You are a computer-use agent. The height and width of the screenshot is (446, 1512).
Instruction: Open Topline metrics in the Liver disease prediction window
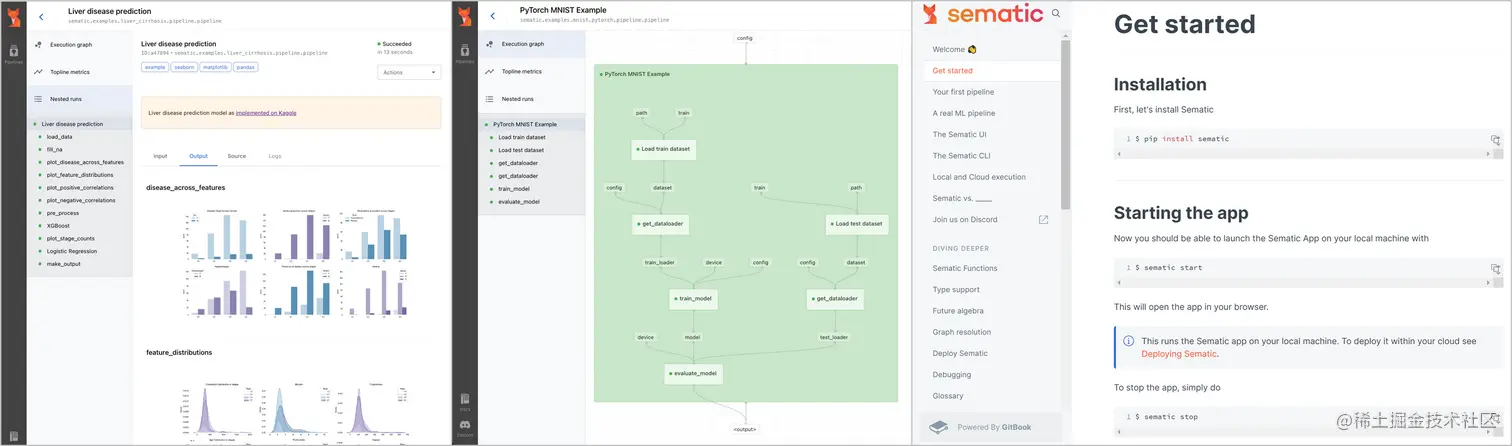pyautogui.click(x=70, y=72)
